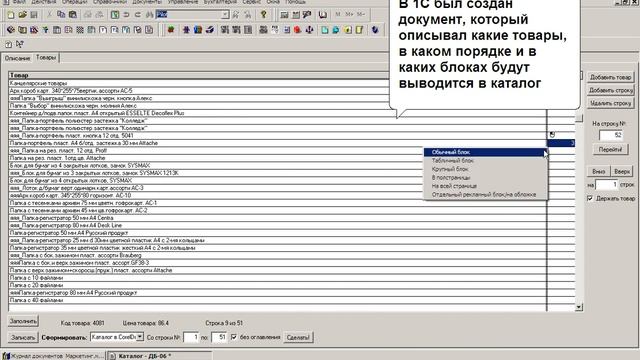Click the yellow note icon in second toolbar

[359, 30]
